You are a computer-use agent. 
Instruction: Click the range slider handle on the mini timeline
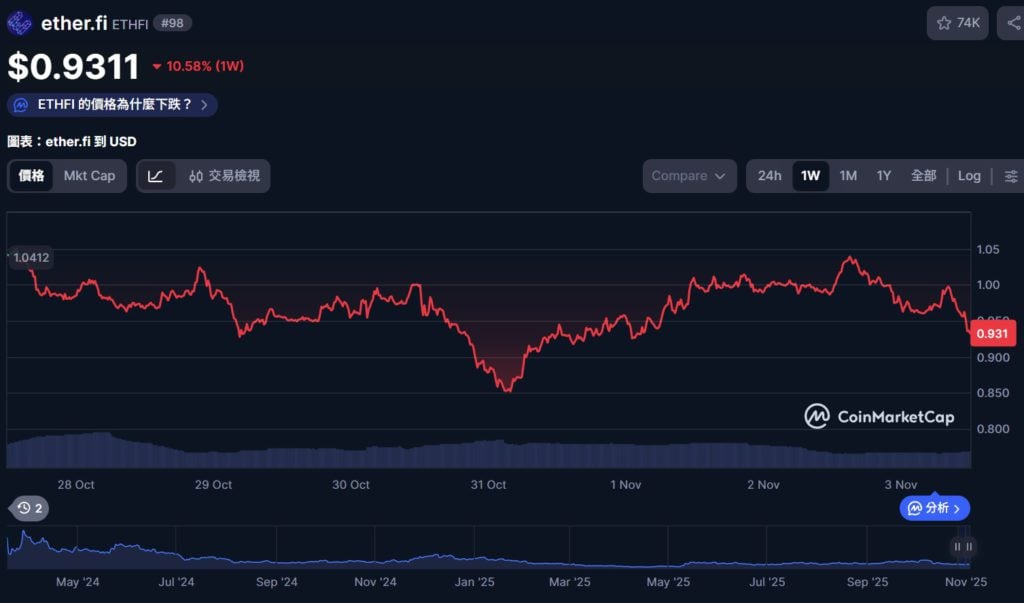pyautogui.click(x=963, y=546)
